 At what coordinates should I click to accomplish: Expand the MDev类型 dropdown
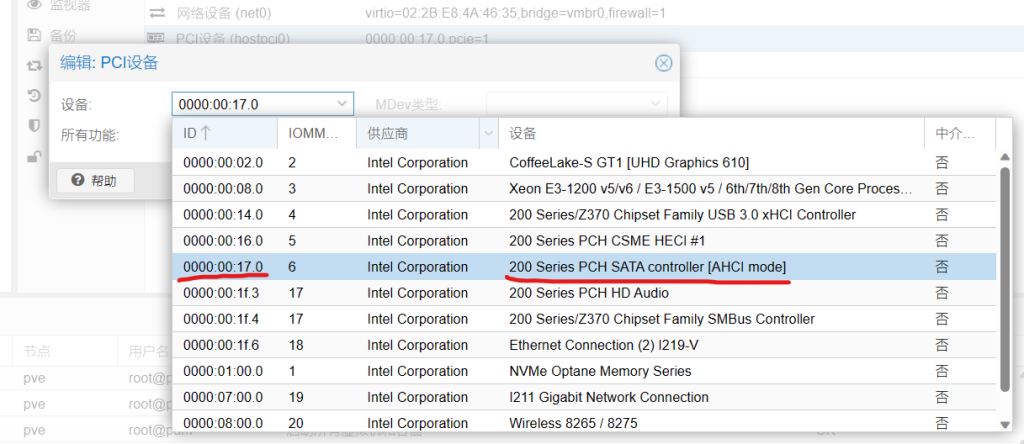(656, 104)
